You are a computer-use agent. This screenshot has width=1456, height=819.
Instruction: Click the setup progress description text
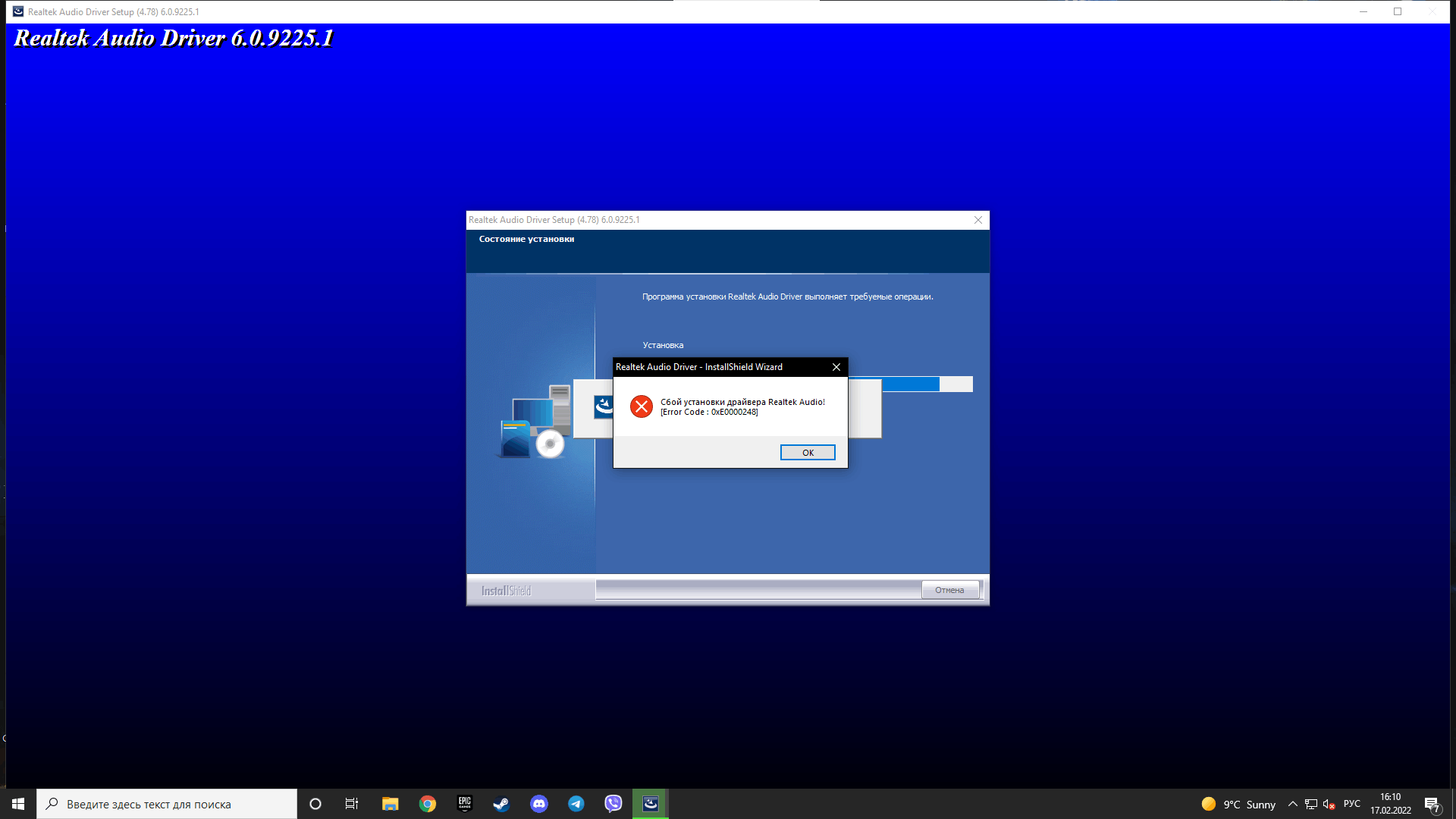(x=787, y=297)
